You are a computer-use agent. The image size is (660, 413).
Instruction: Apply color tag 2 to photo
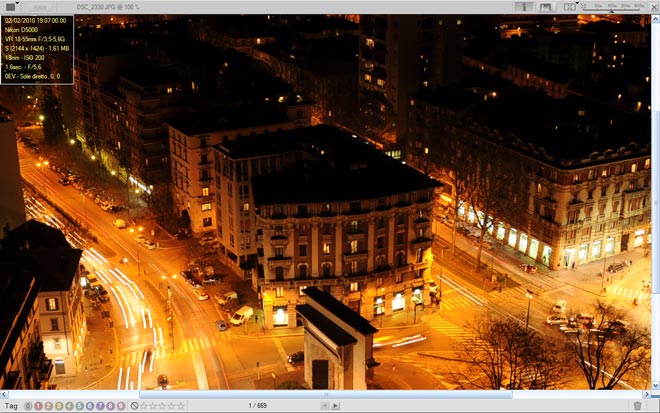click(48, 406)
